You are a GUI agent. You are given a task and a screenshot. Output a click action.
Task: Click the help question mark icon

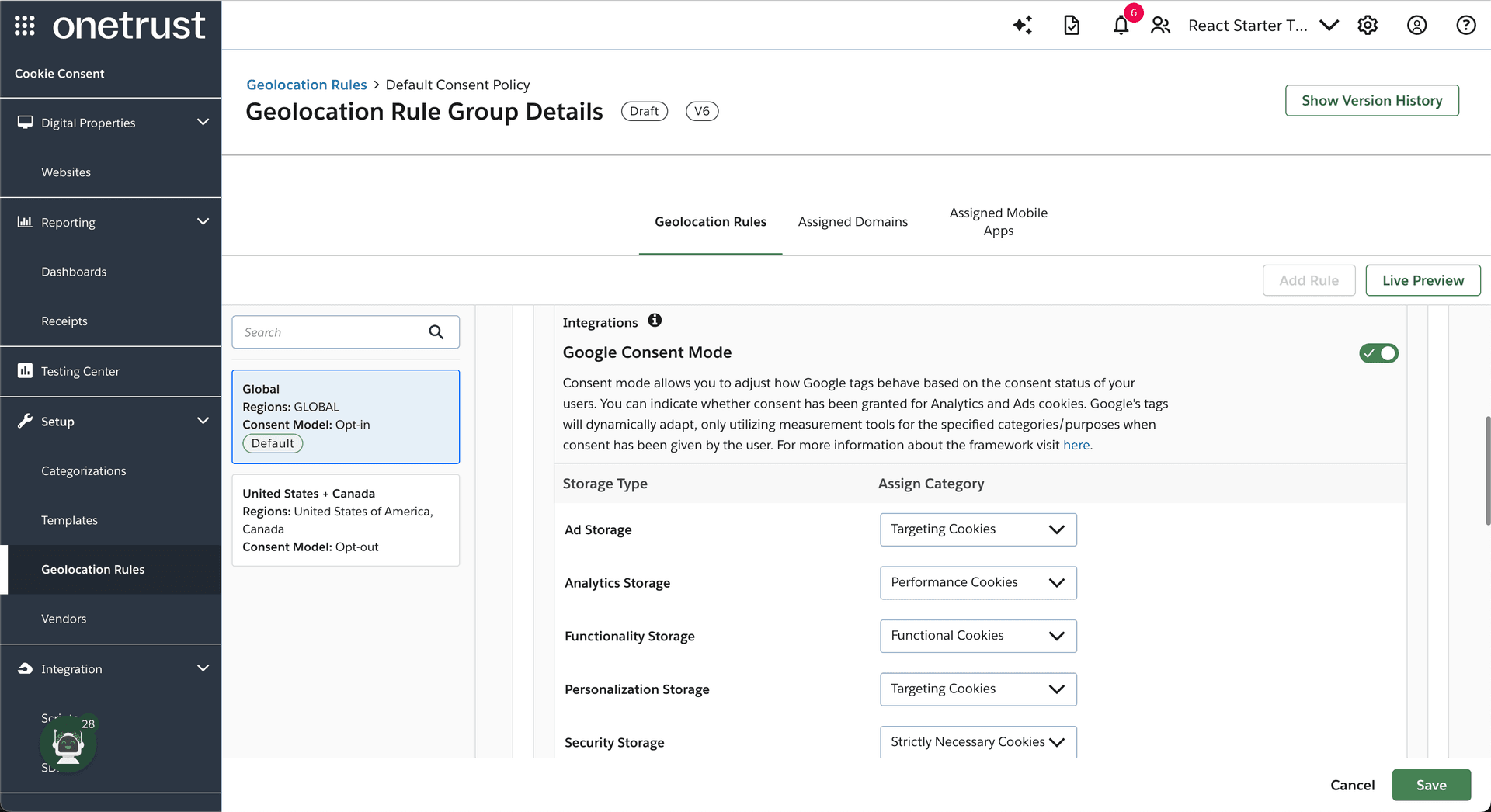click(x=1465, y=26)
